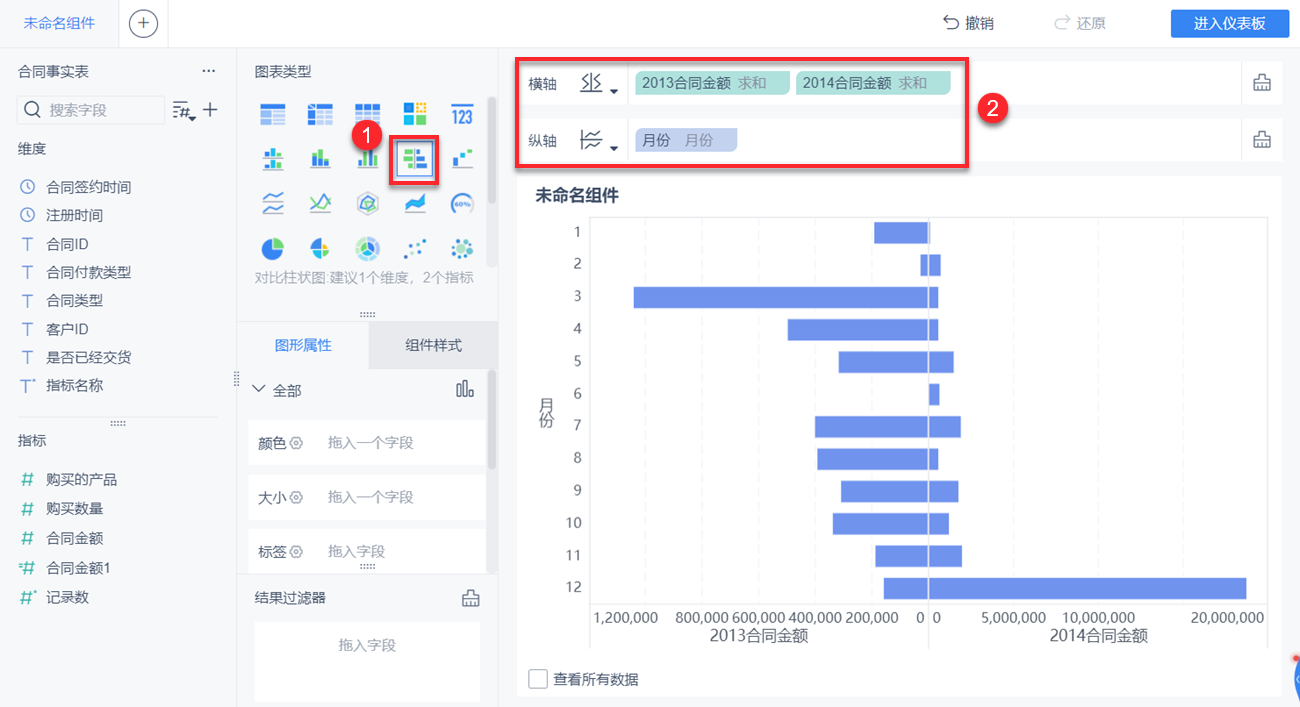Image resolution: width=1300 pixels, height=707 pixels.
Task: Select the radar chart type
Action: [x=367, y=203]
